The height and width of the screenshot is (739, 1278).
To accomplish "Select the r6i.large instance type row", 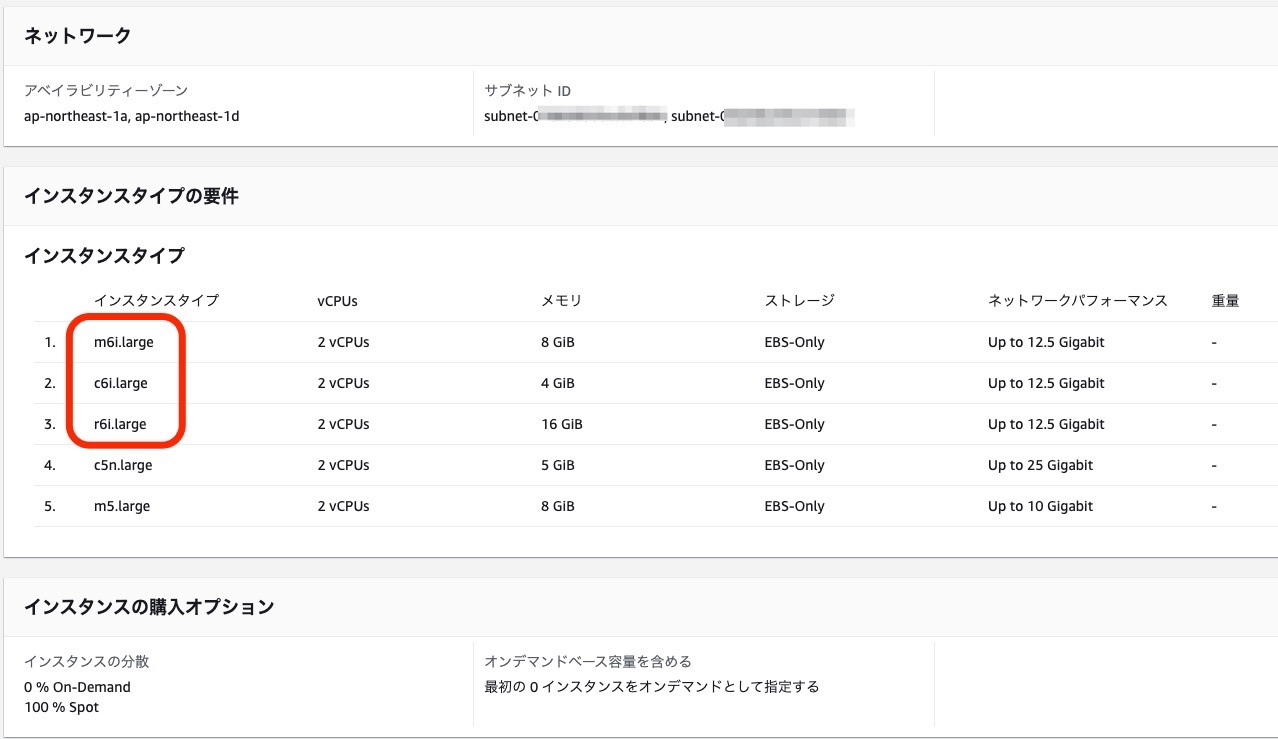I will [x=120, y=424].
